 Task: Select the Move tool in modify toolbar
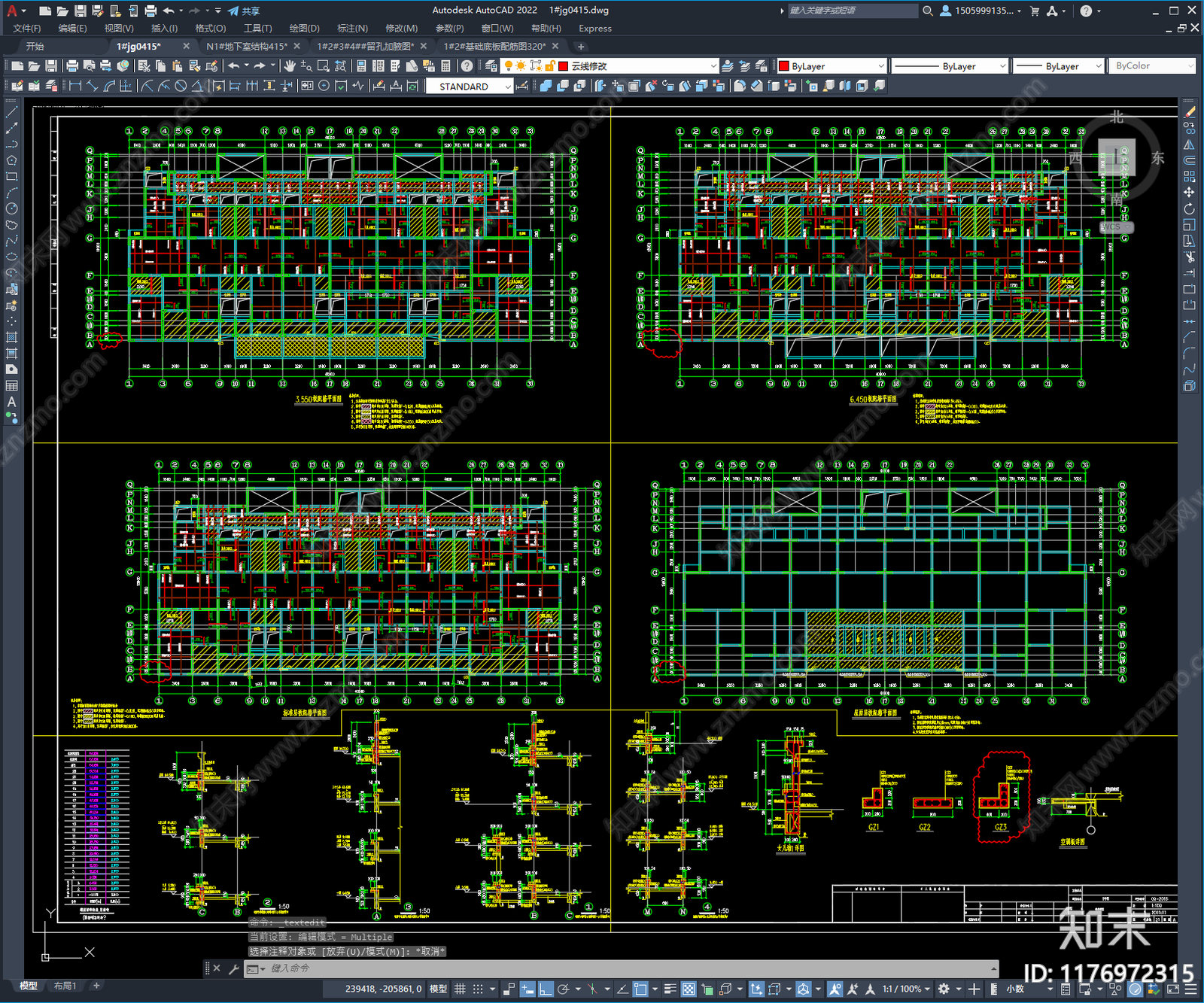(1189, 193)
